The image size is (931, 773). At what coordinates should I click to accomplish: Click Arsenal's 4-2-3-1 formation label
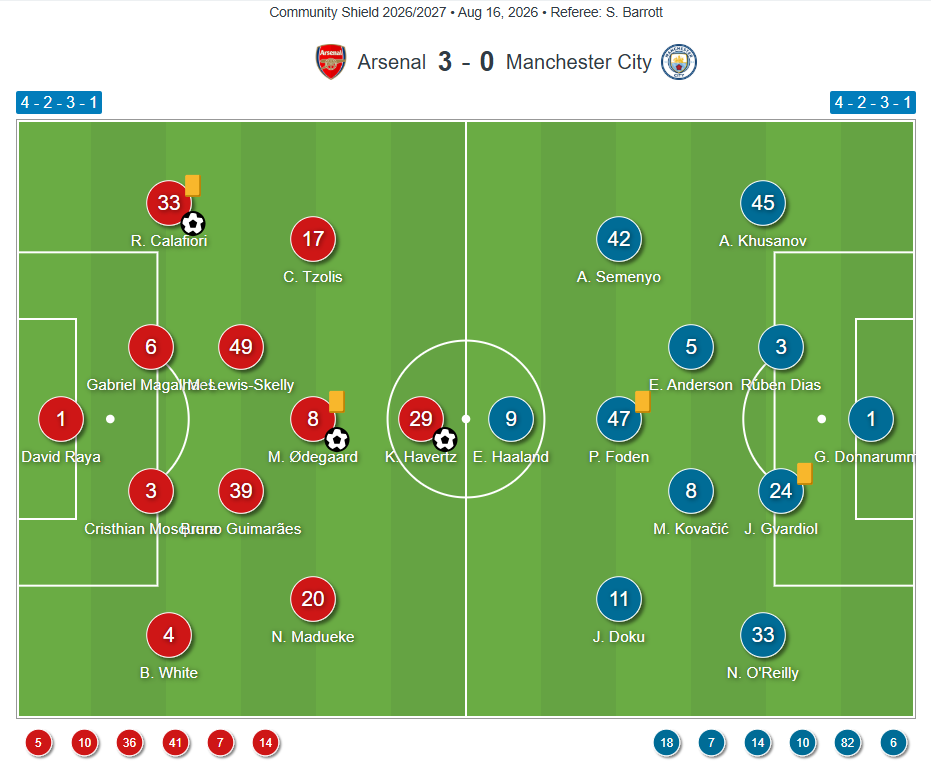(x=59, y=102)
